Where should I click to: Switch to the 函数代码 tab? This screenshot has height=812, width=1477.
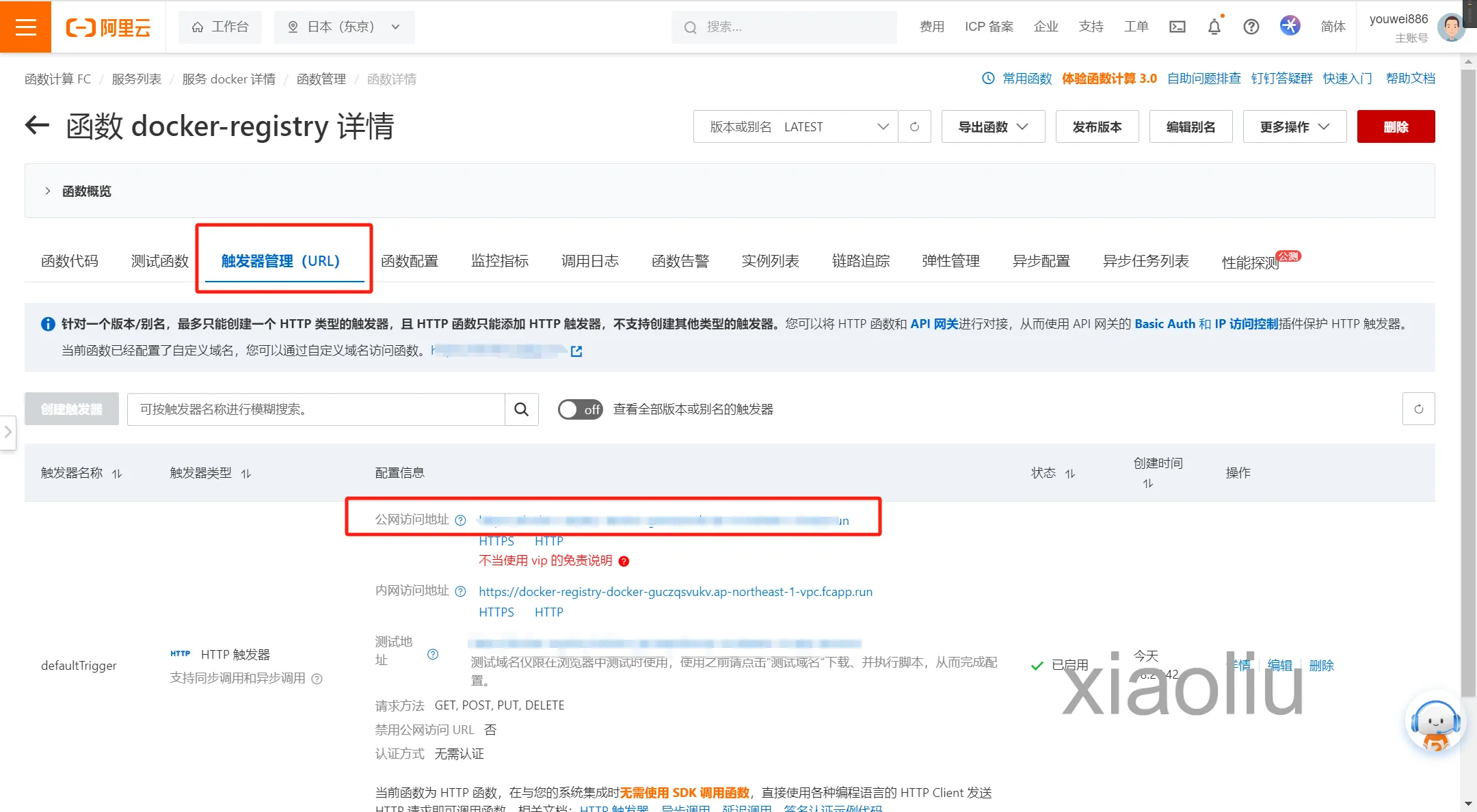click(x=70, y=261)
